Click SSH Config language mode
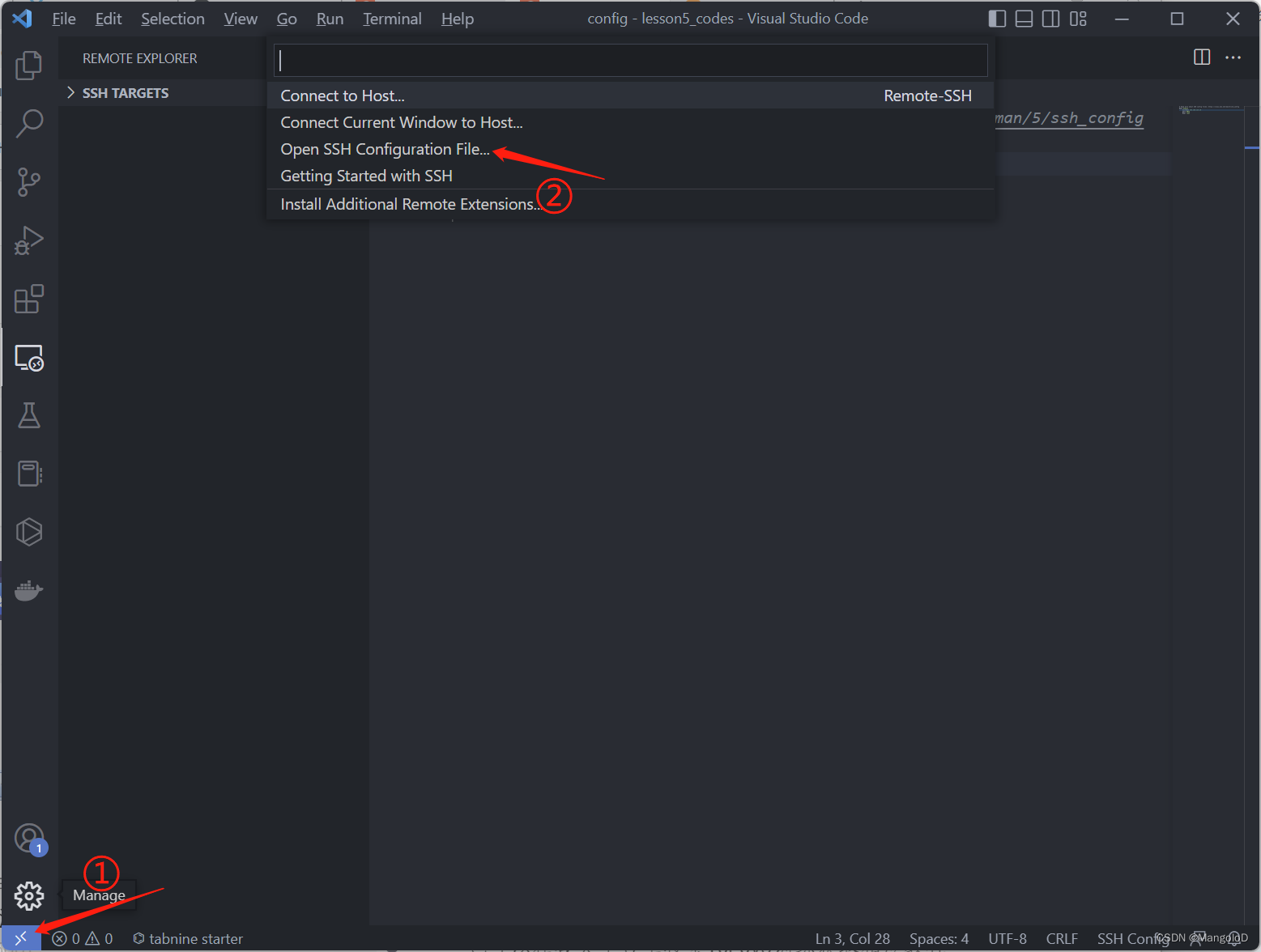Image resolution: width=1261 pixels, height=952 pixels. 1133,939
